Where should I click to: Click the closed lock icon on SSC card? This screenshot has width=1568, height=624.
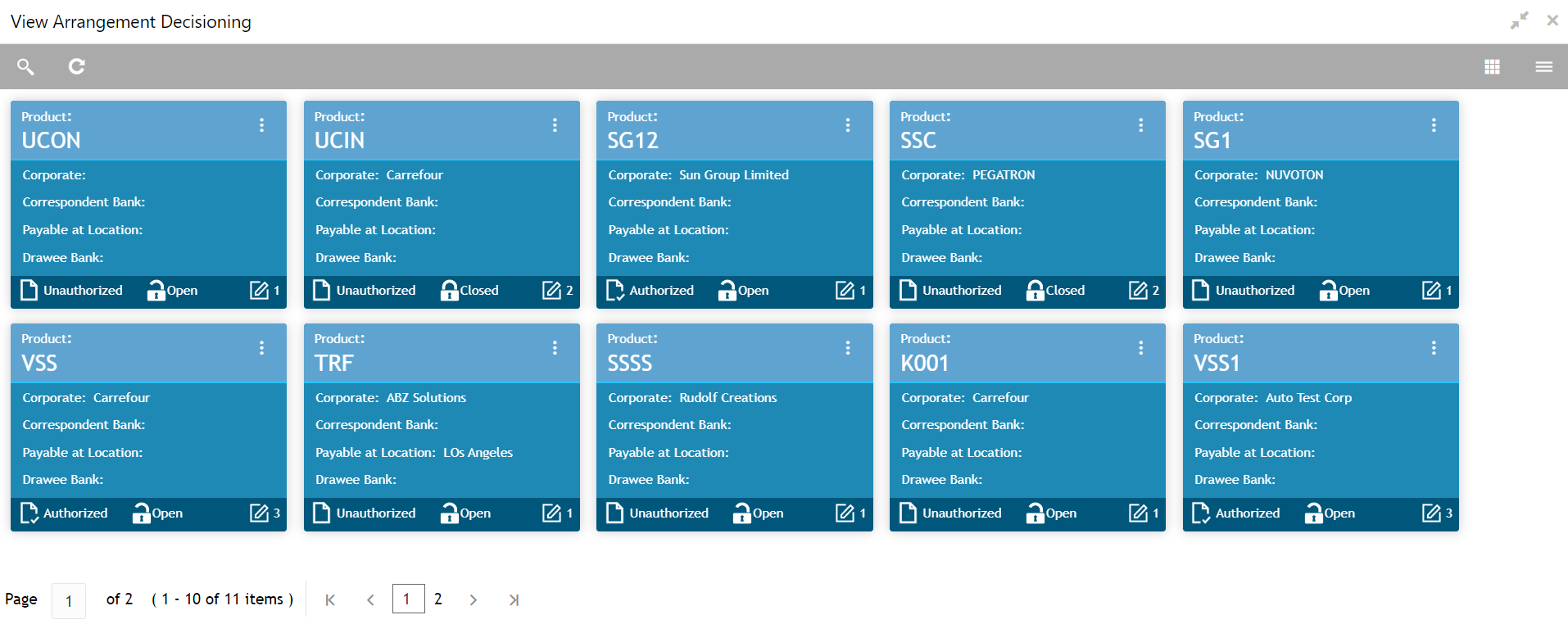[x=1035, y=290]
